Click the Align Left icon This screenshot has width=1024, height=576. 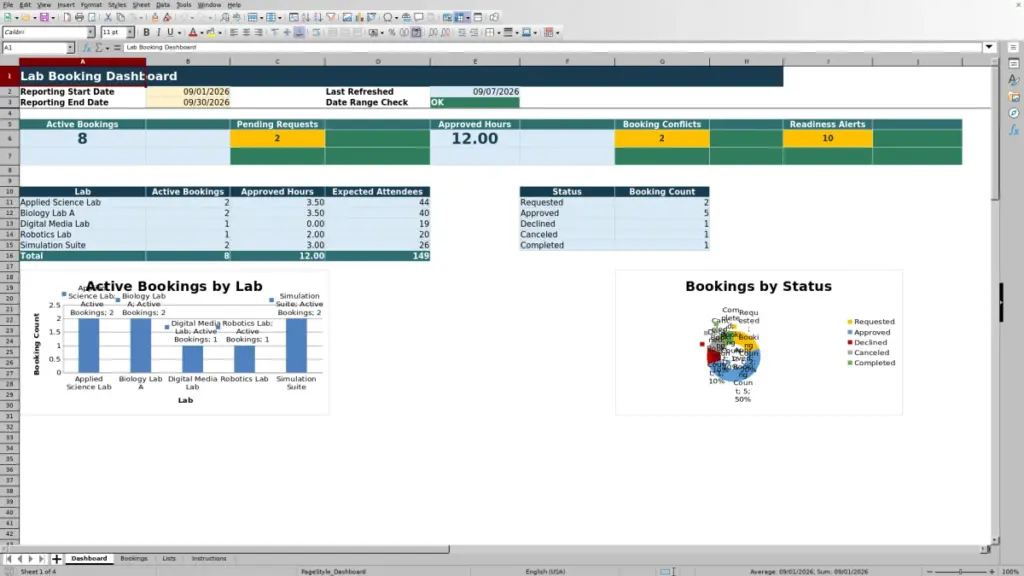(234, 32)
